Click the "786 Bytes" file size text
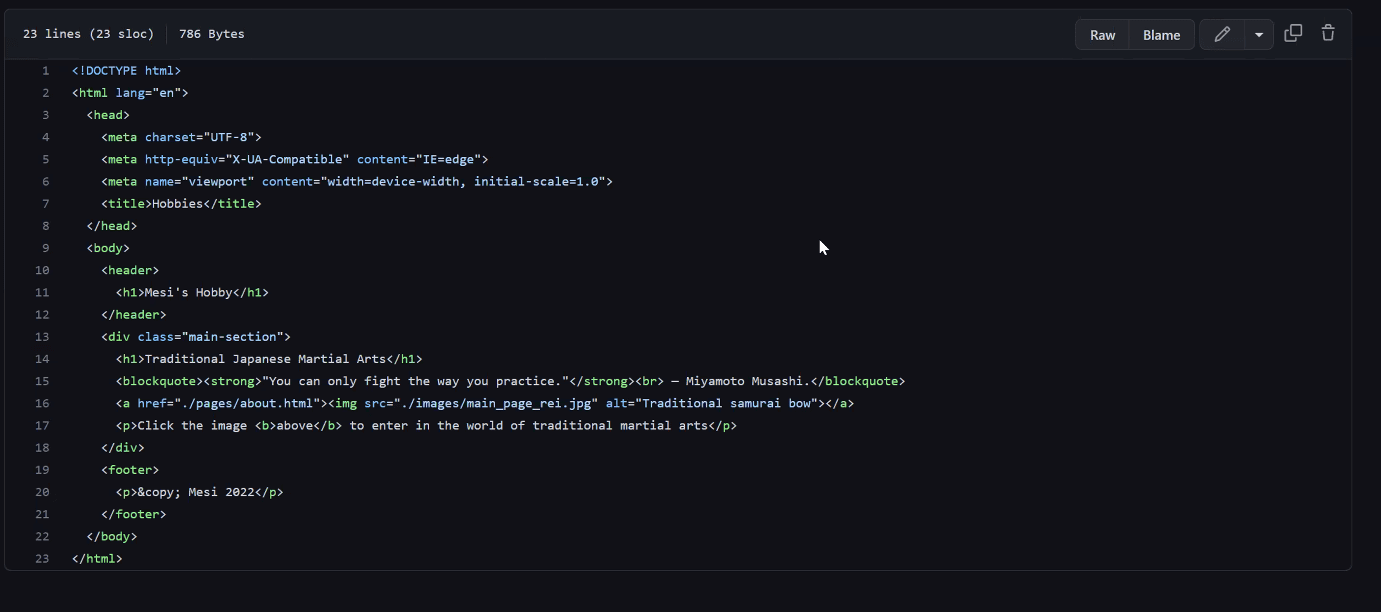1381x612 pixels. pos(212,34)
